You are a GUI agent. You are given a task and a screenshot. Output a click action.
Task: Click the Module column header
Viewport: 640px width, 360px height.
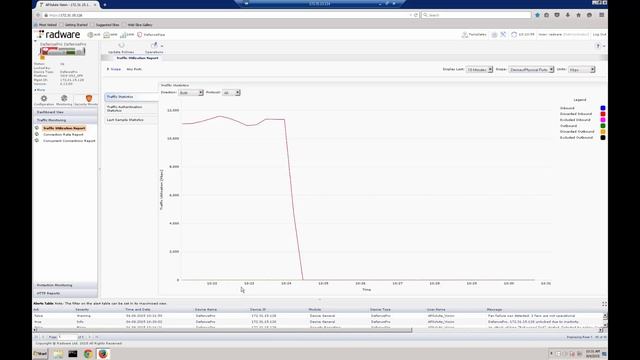coord(315,310)
